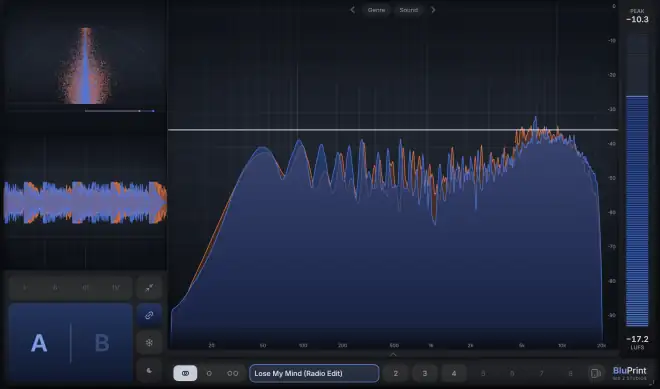Open the Sound selector
This screenshot has height=389, width=660.
coord(409,10)
